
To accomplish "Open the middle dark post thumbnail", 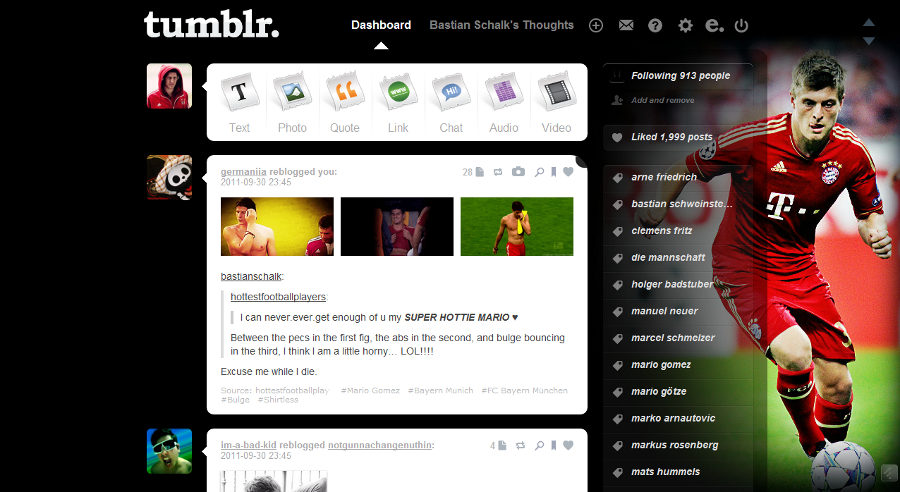I will [x=397, y=226].
